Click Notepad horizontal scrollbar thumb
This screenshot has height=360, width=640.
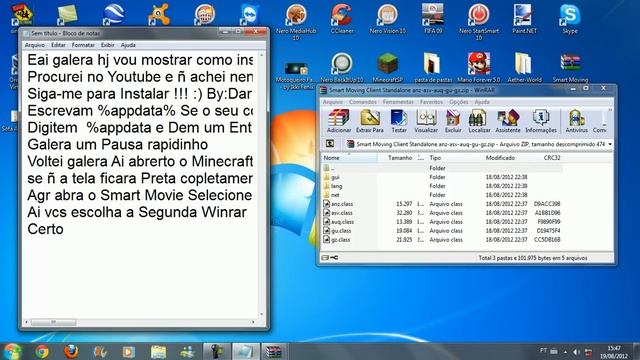pos(53,322)
